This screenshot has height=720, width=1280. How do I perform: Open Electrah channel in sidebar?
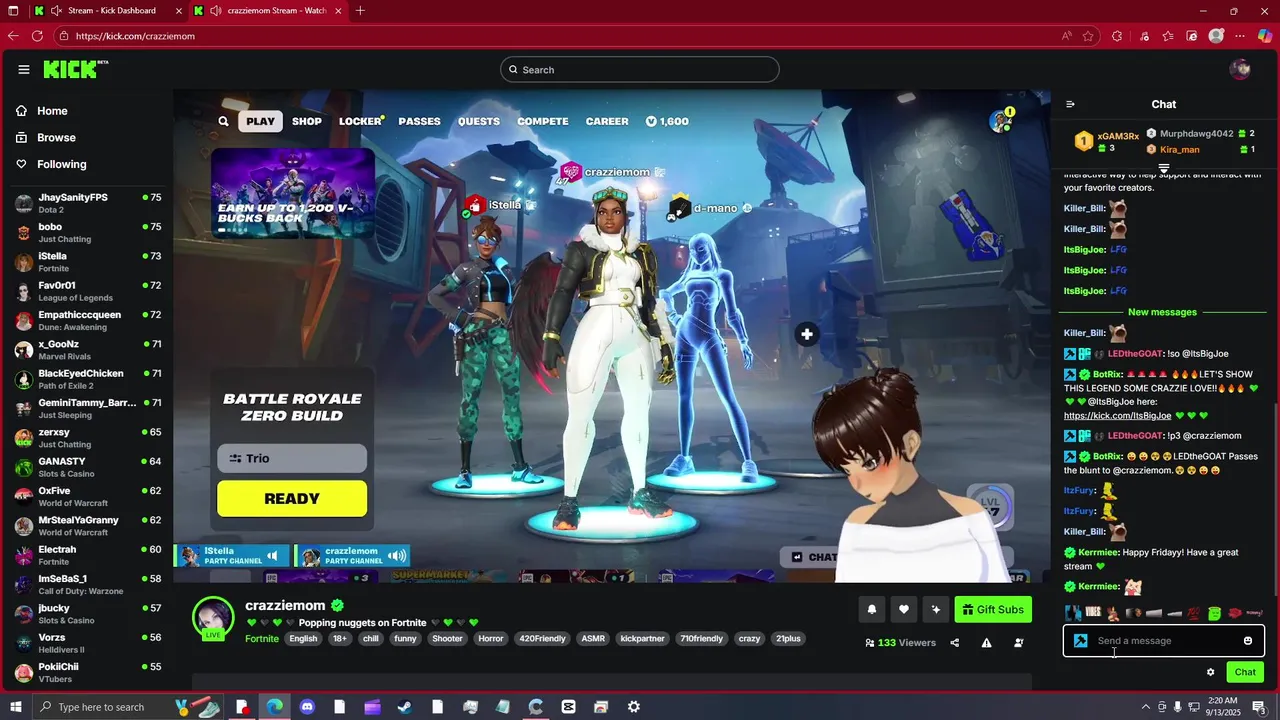(x=87, y=555)
